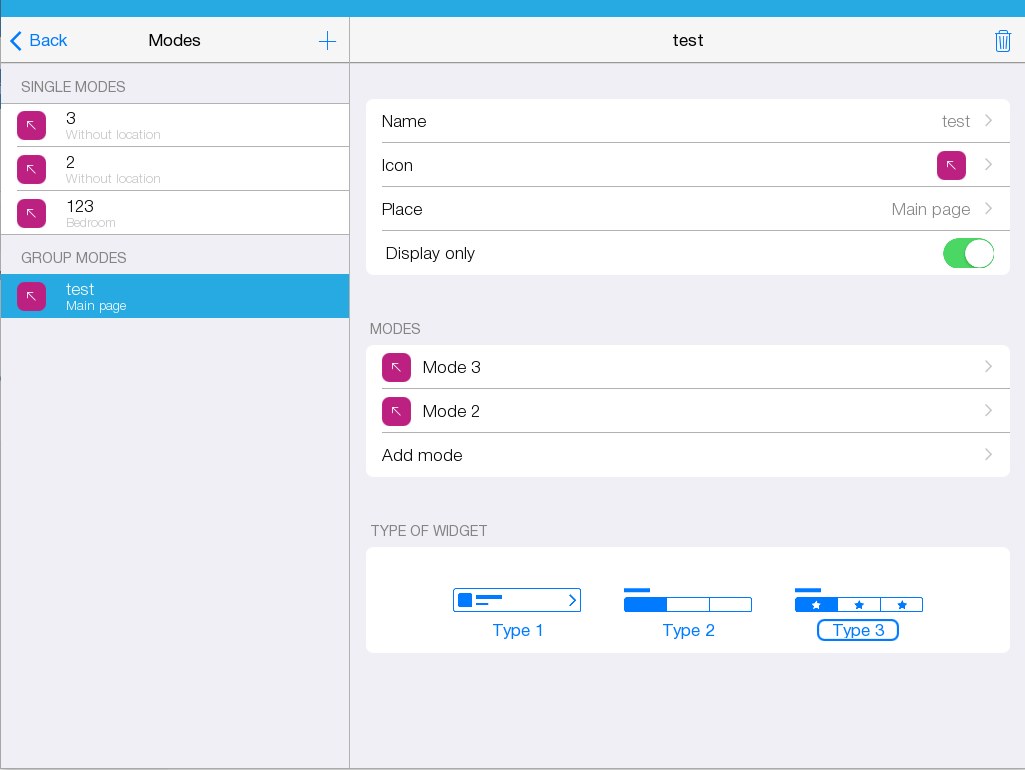The width and height of the screenshot is (1025, 770).
Task: Tap Add mode row
Action: point(687,455)
